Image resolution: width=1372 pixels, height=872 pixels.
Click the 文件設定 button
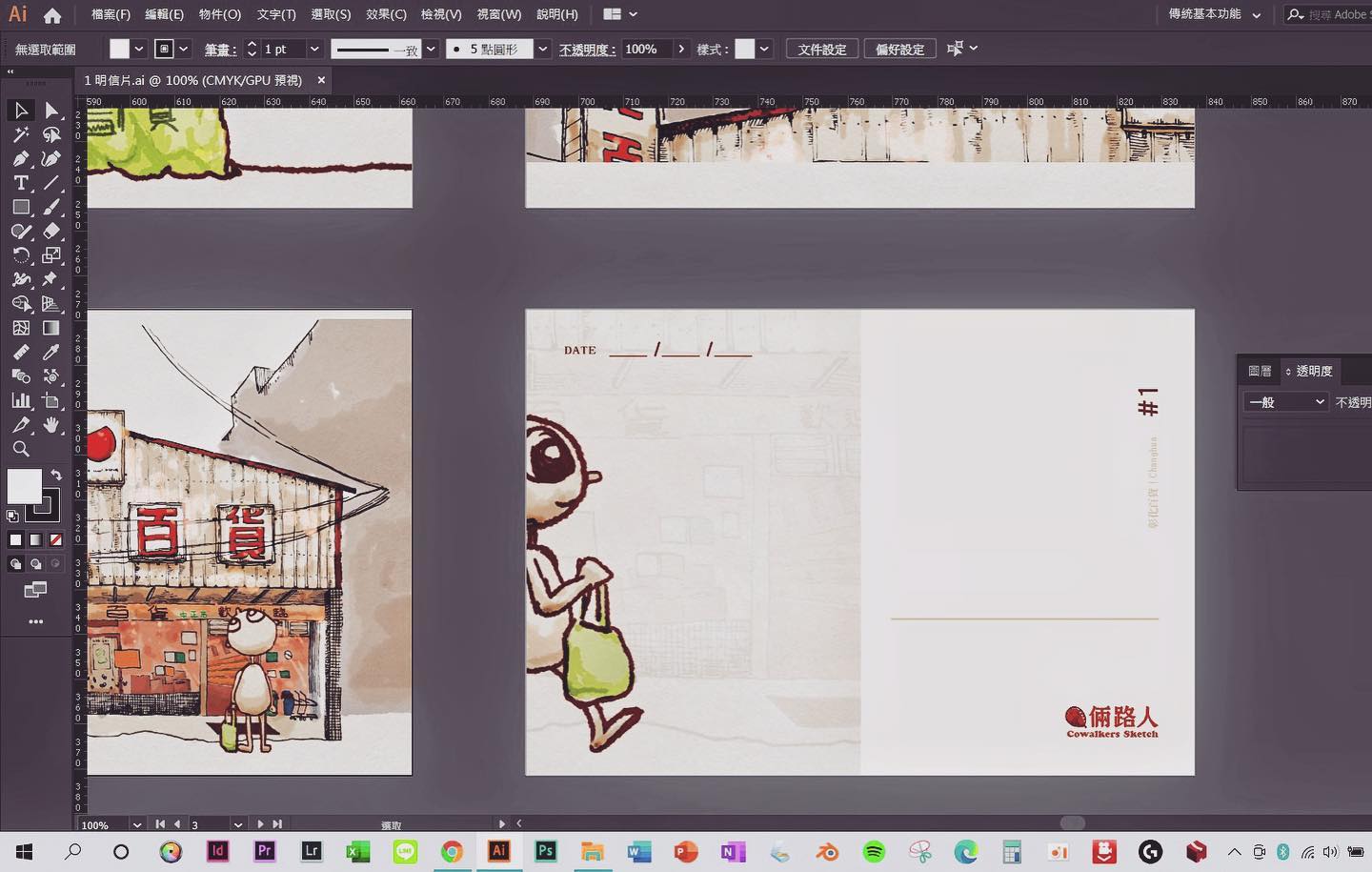click(x=822, y=49)
